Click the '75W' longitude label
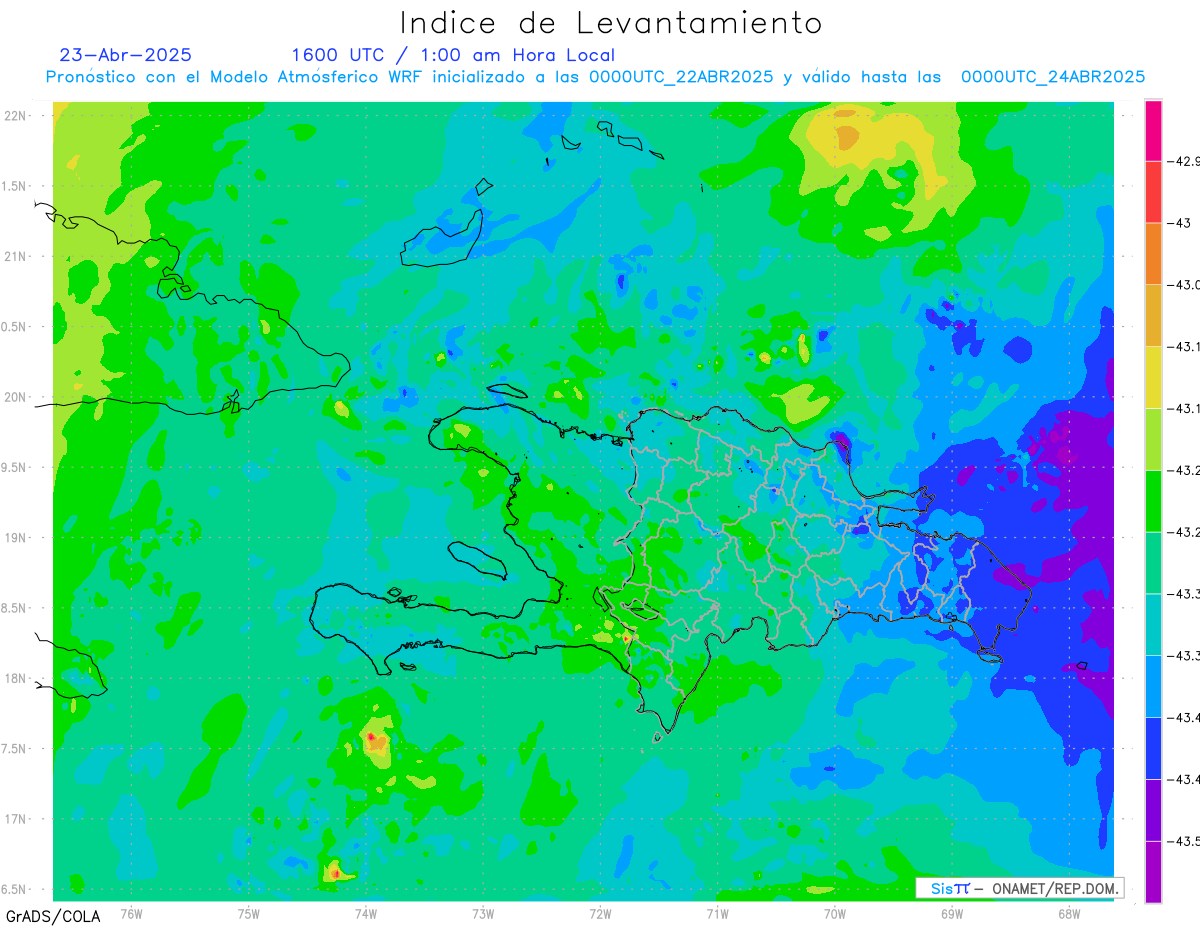1200x927 pixels. point(249,913)
